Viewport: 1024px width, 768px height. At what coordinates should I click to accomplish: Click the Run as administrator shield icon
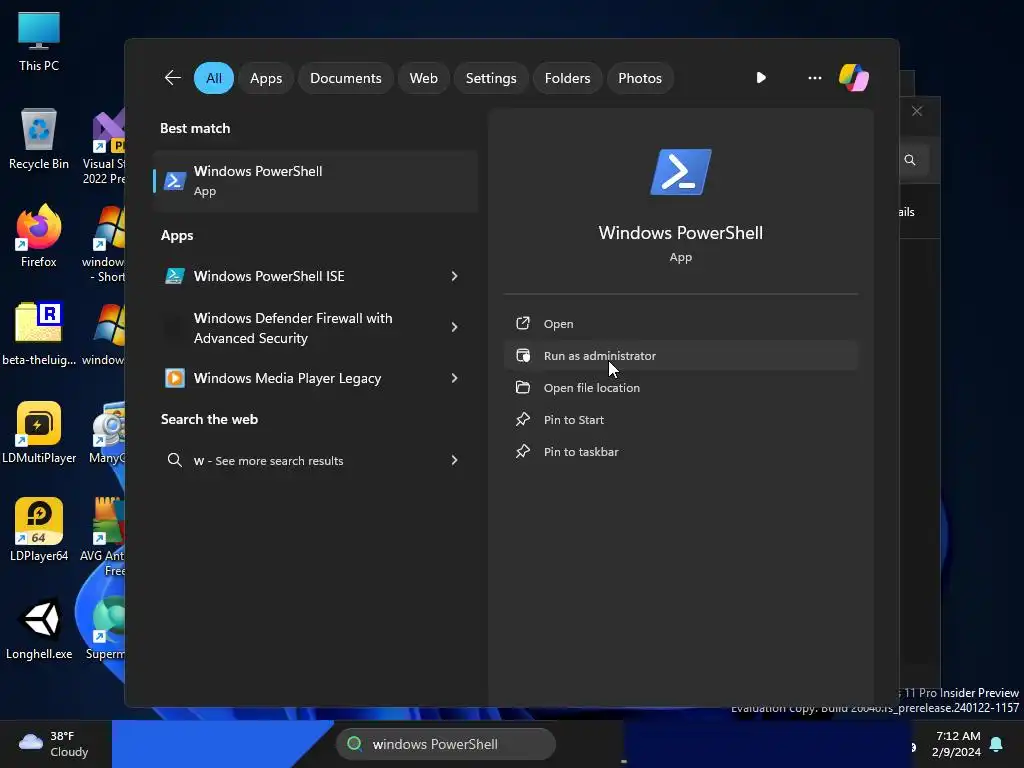point(523,355)
